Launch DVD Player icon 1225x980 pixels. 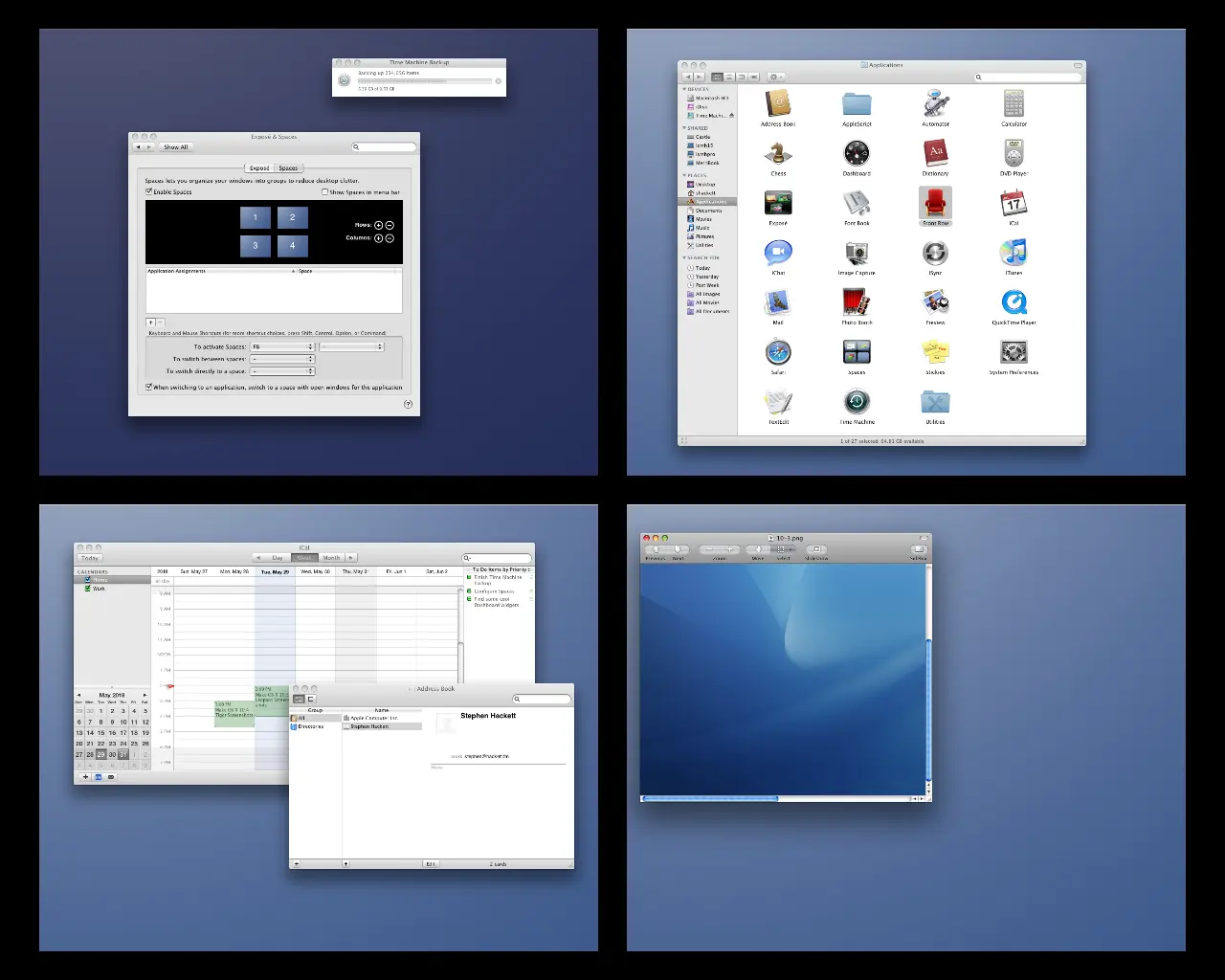pos(1013,153)
